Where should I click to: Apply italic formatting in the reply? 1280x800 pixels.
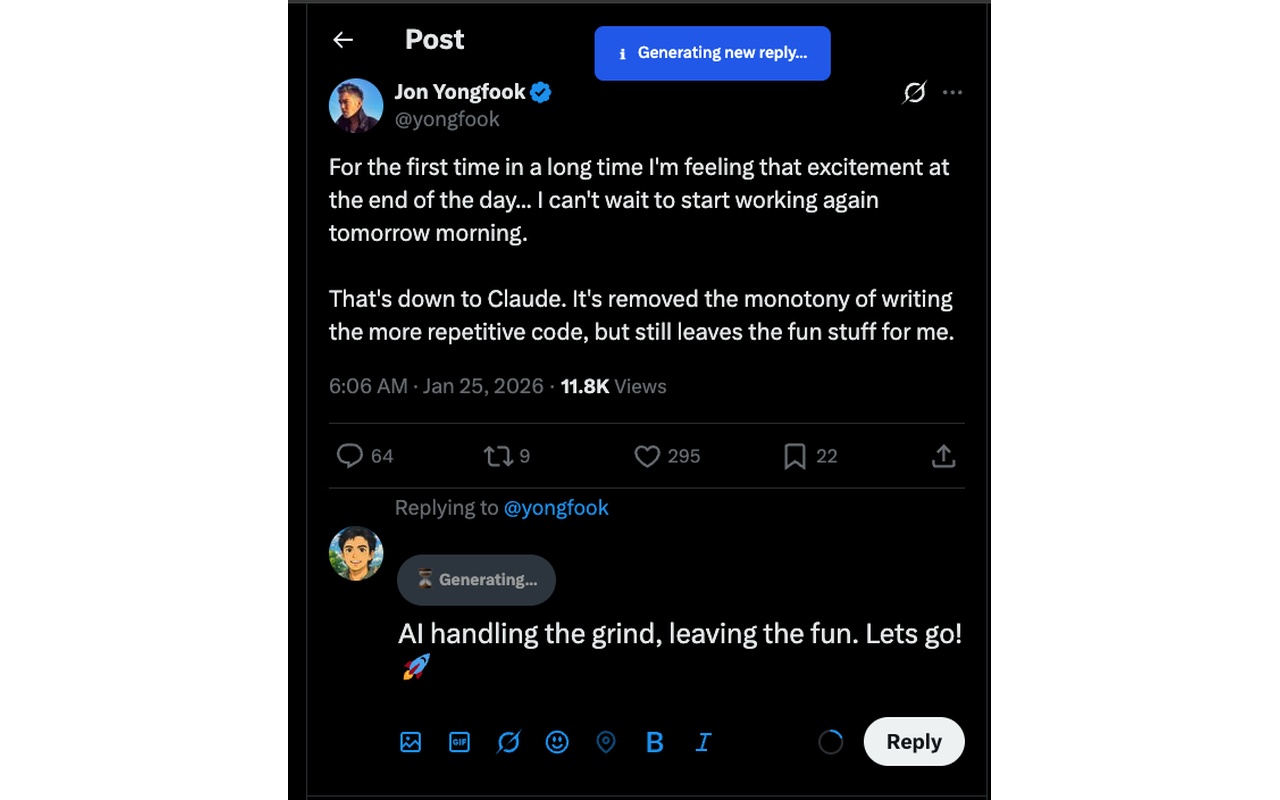pyautogui.click(x=703, y=742)
